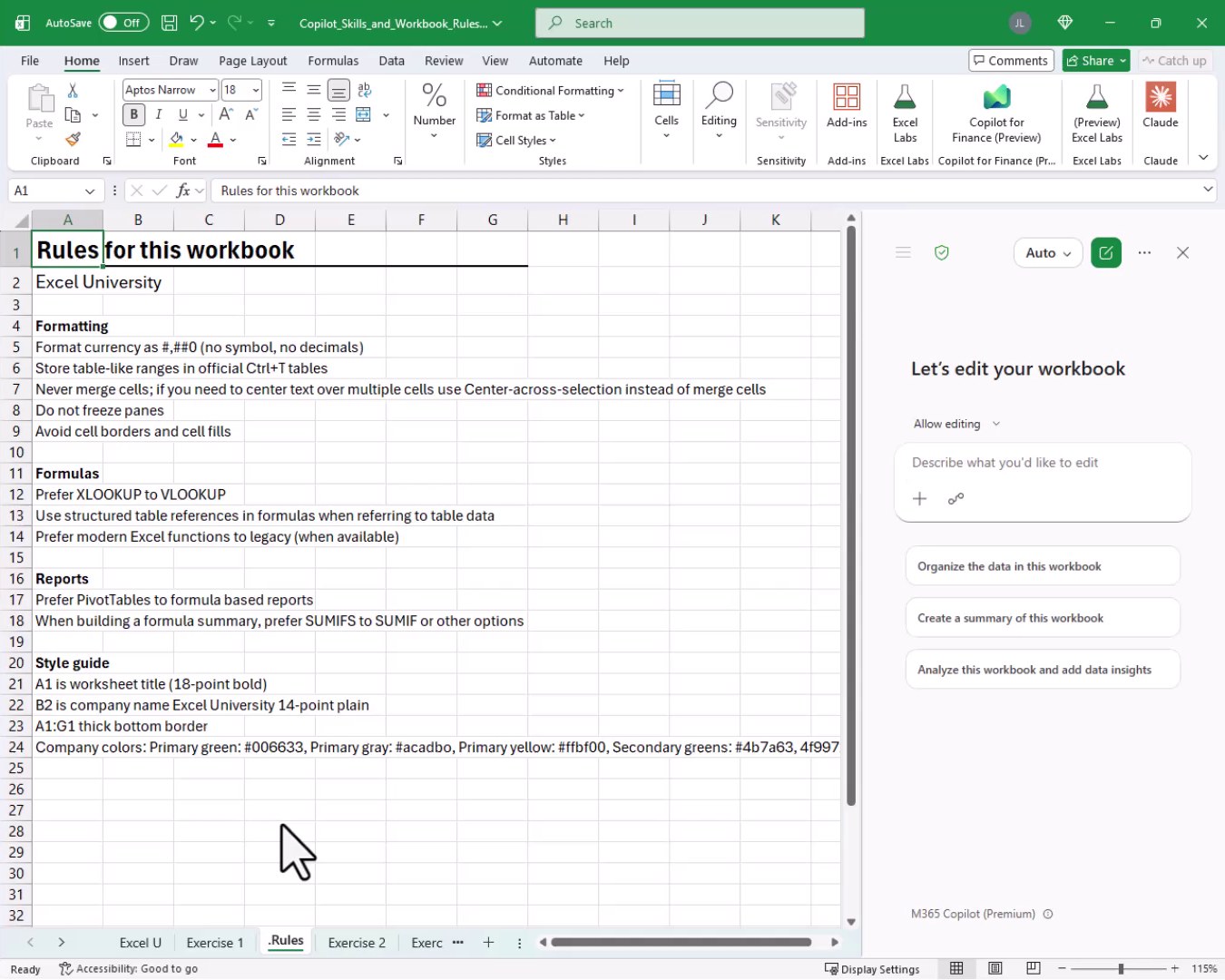
Task: Open Format as Table menu
Action: coord(531,115)
